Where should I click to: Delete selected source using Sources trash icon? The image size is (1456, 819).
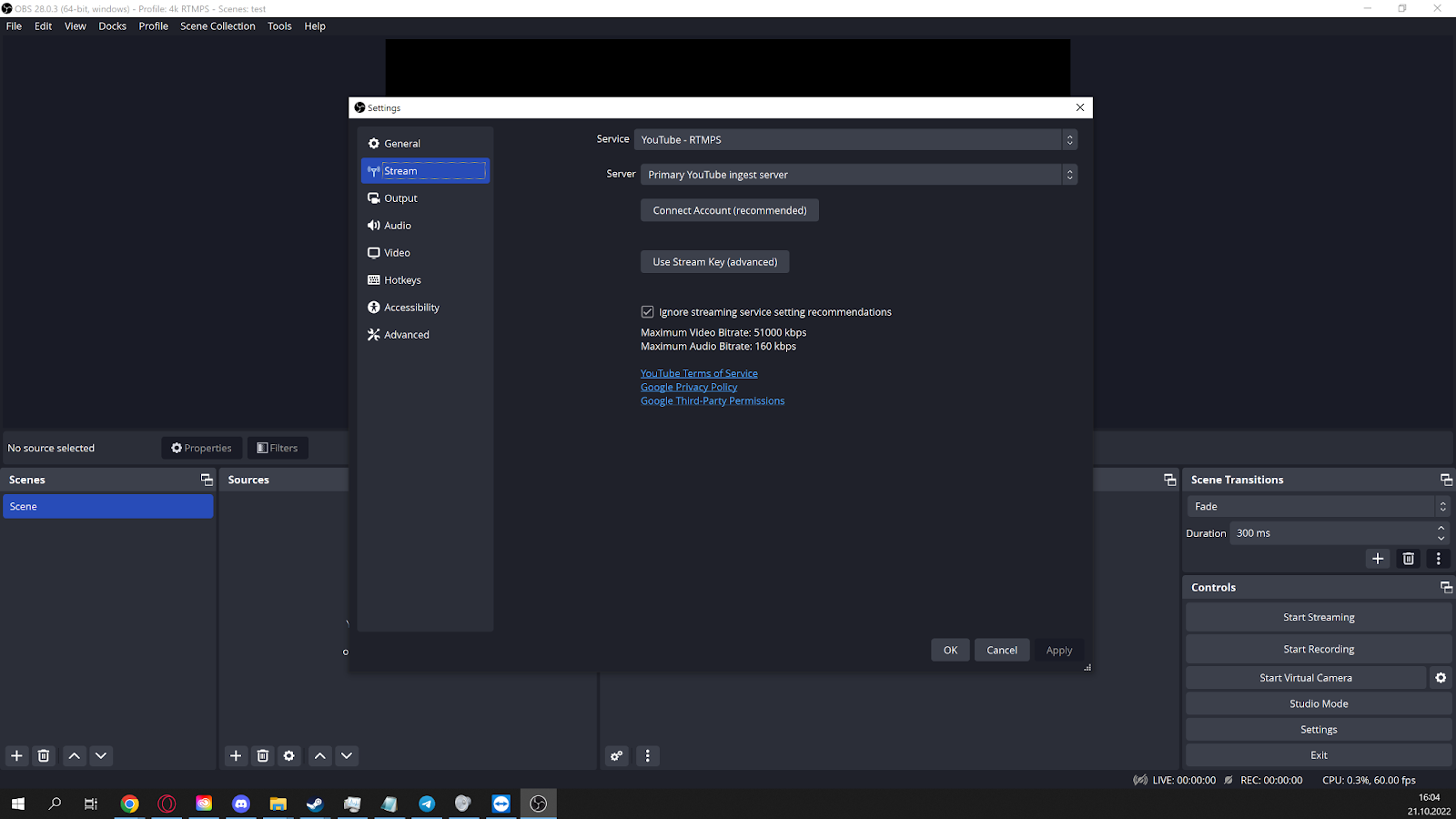coord(263,755)
